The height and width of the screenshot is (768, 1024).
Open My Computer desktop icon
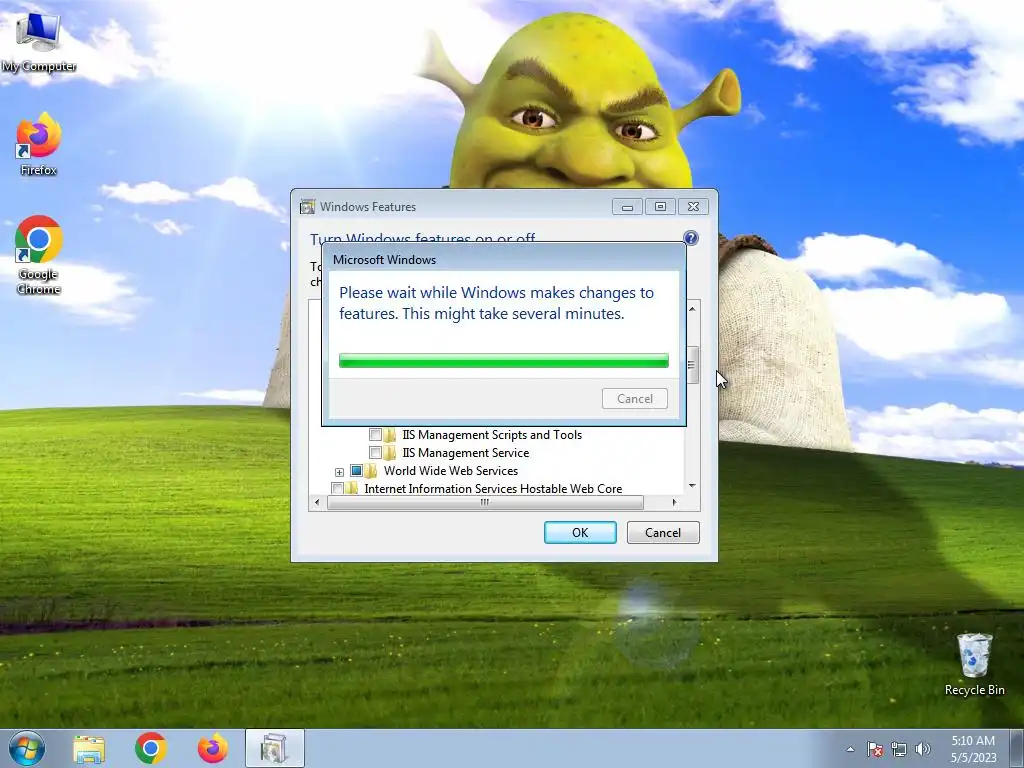38,42
